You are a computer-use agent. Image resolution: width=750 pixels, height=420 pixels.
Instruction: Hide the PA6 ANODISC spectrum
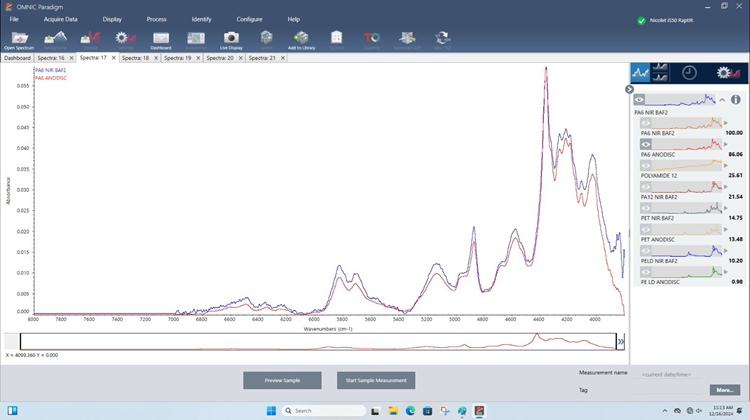coord(646,144)
